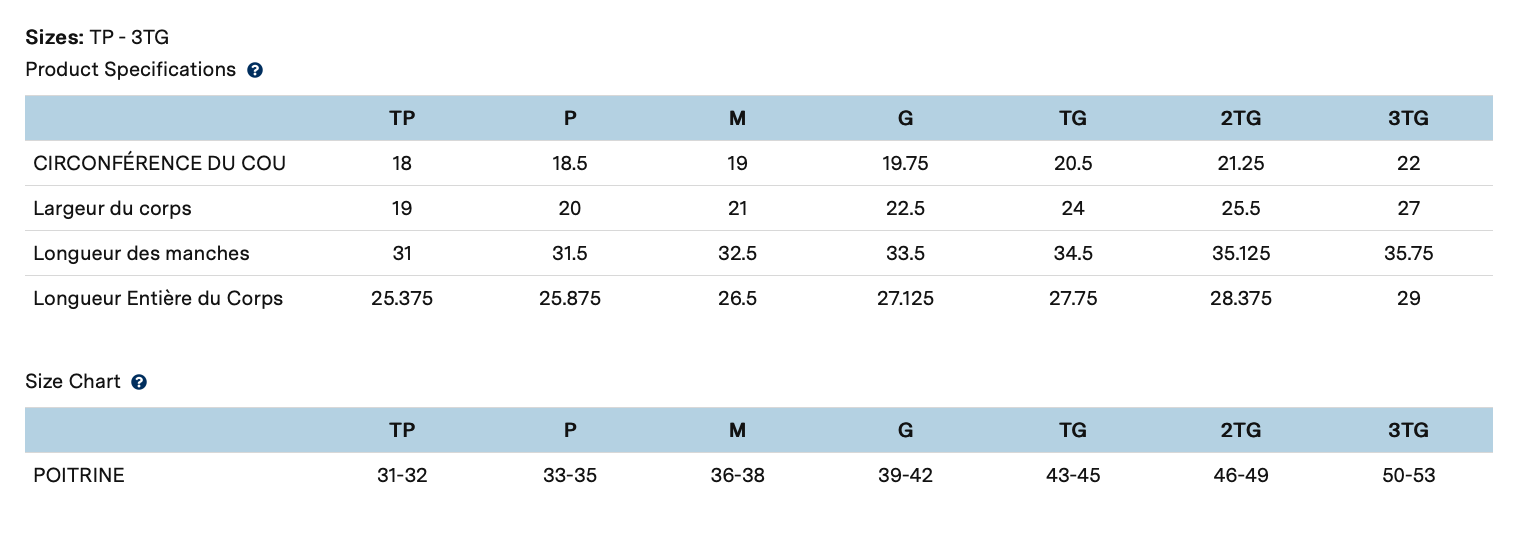This screenshot has height=537, width=1520.
Task: Select the 31-32 chest value for TP
Action: pyautogui.click(x=402, y=475)
